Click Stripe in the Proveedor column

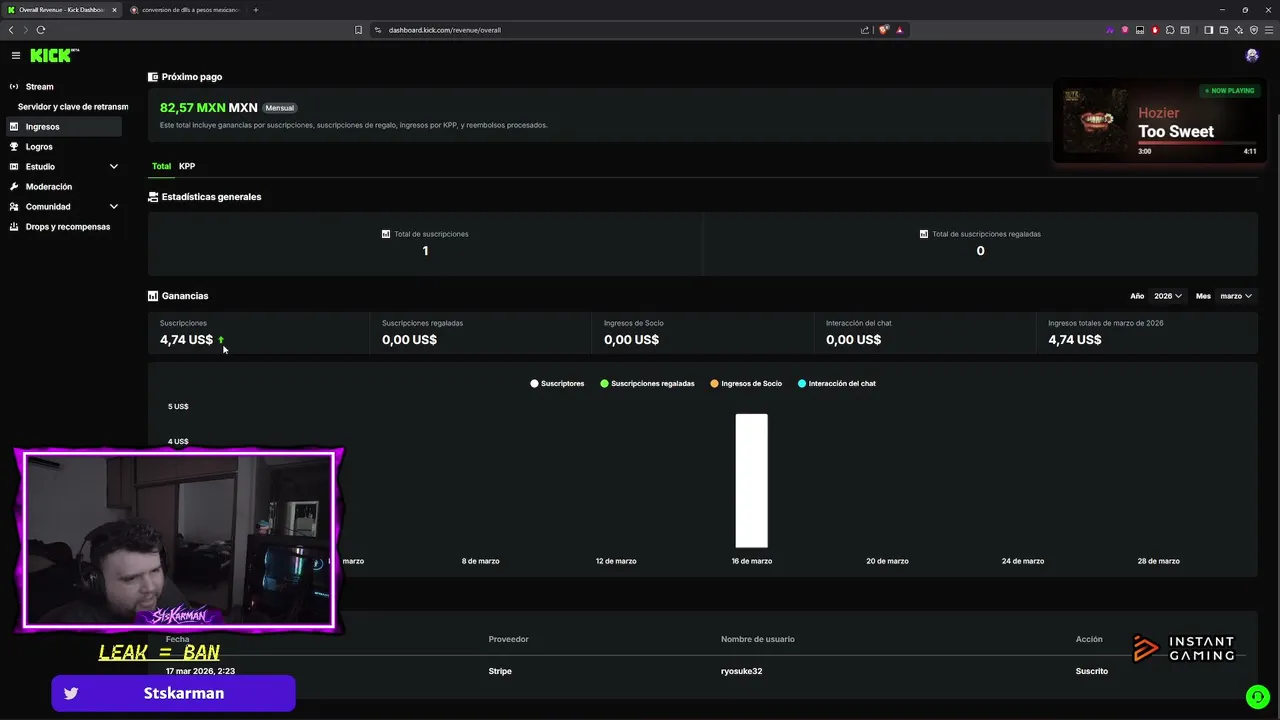(x=500, y=671)
